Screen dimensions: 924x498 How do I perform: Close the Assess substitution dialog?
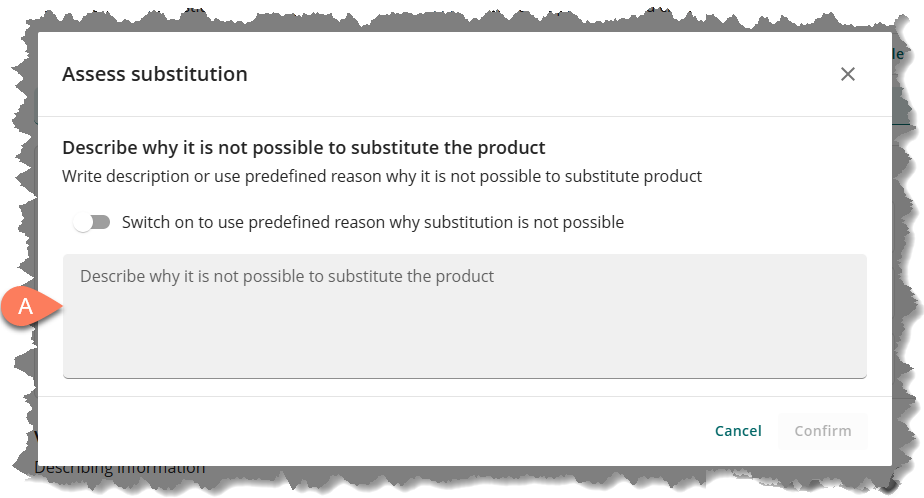point(848,74)
